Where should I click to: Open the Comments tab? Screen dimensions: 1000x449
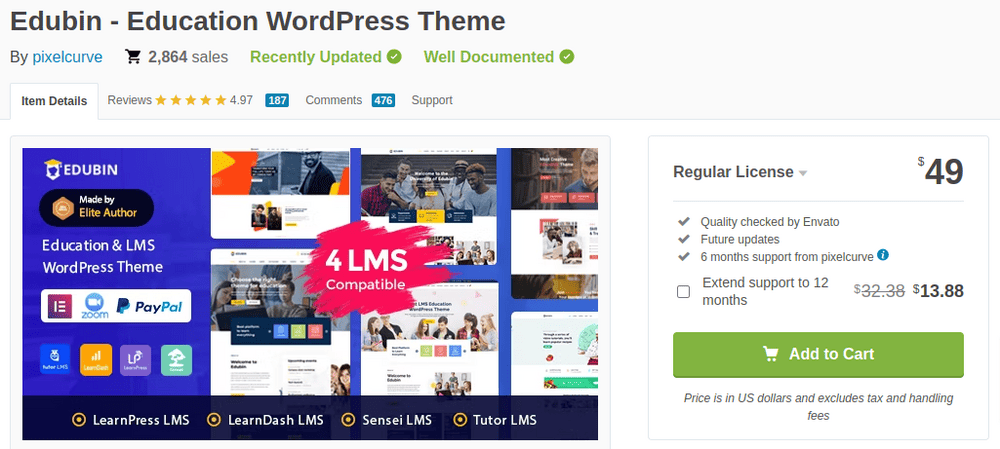click(x=334, y=100)
